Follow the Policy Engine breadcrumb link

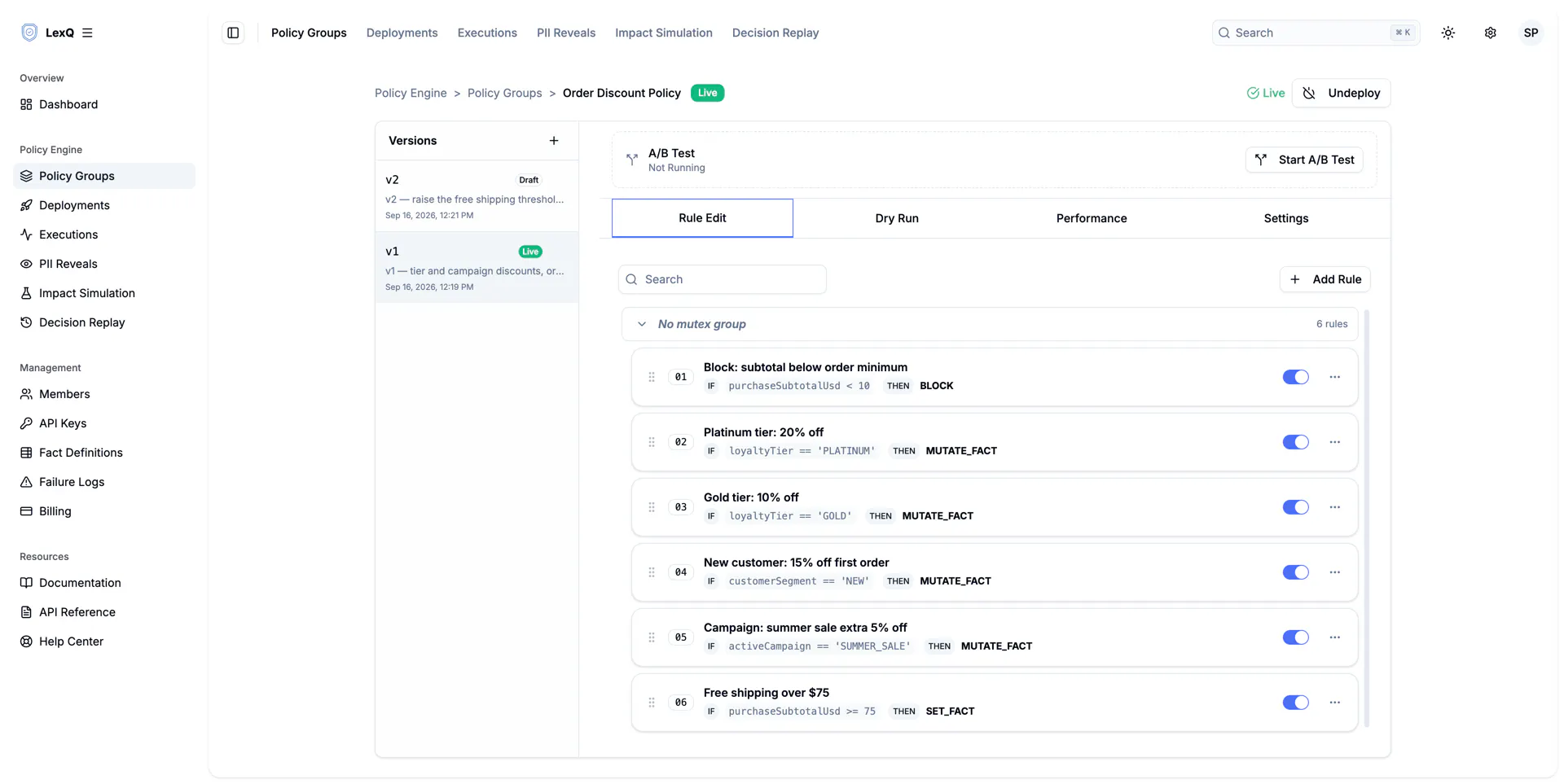[411, 93]
